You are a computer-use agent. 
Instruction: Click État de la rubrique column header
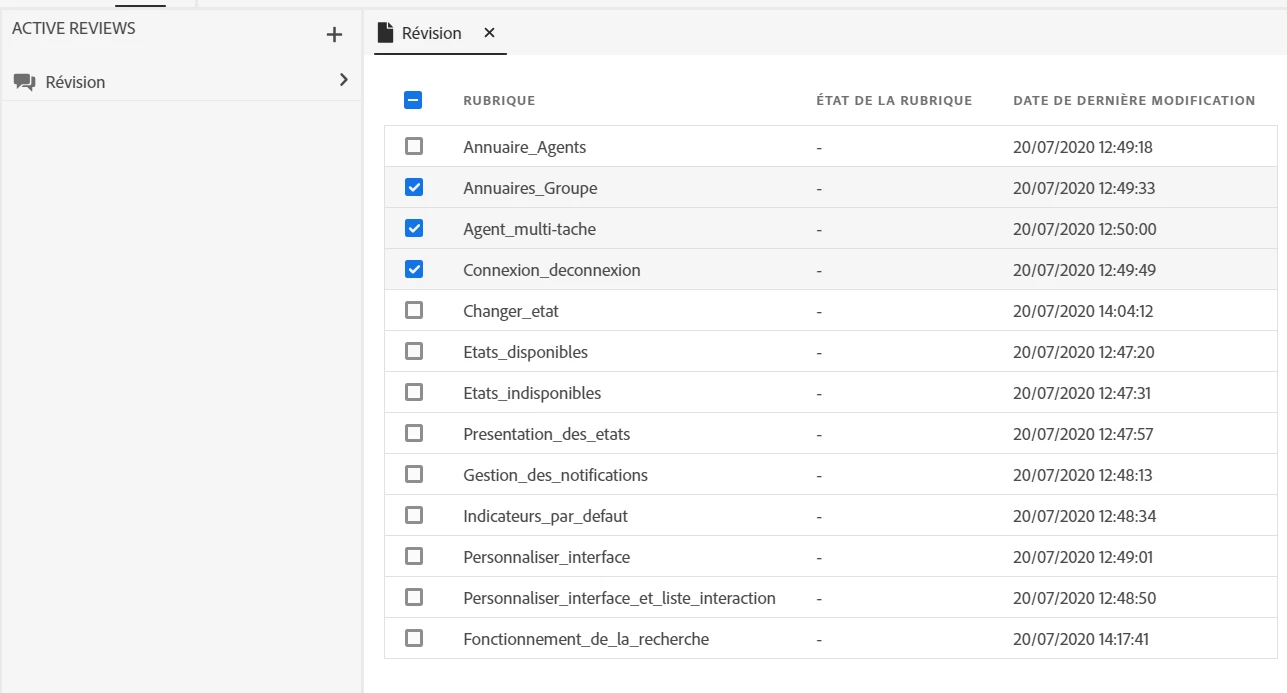coord(894,101)
